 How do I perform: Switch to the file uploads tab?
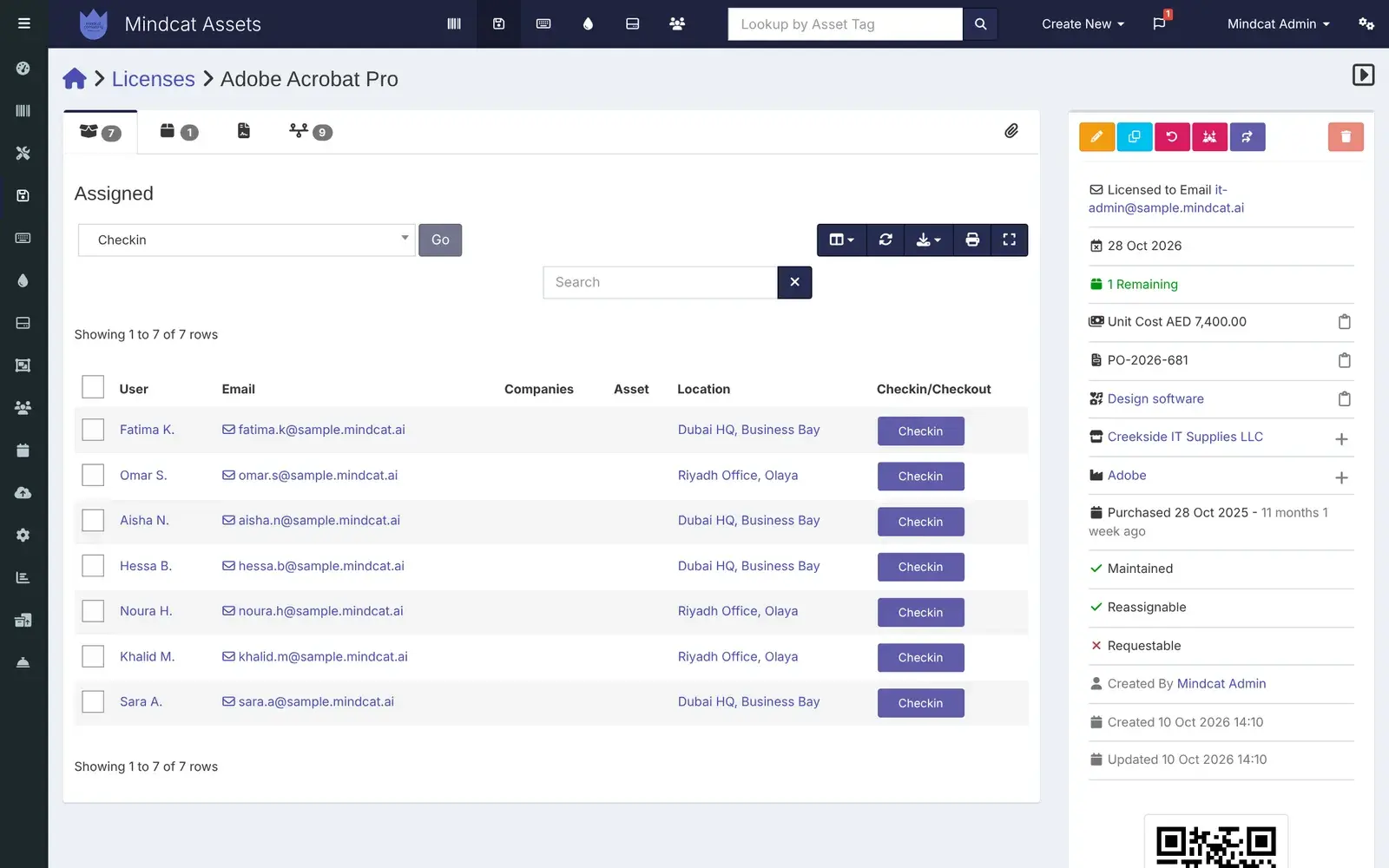coord(244,131)
